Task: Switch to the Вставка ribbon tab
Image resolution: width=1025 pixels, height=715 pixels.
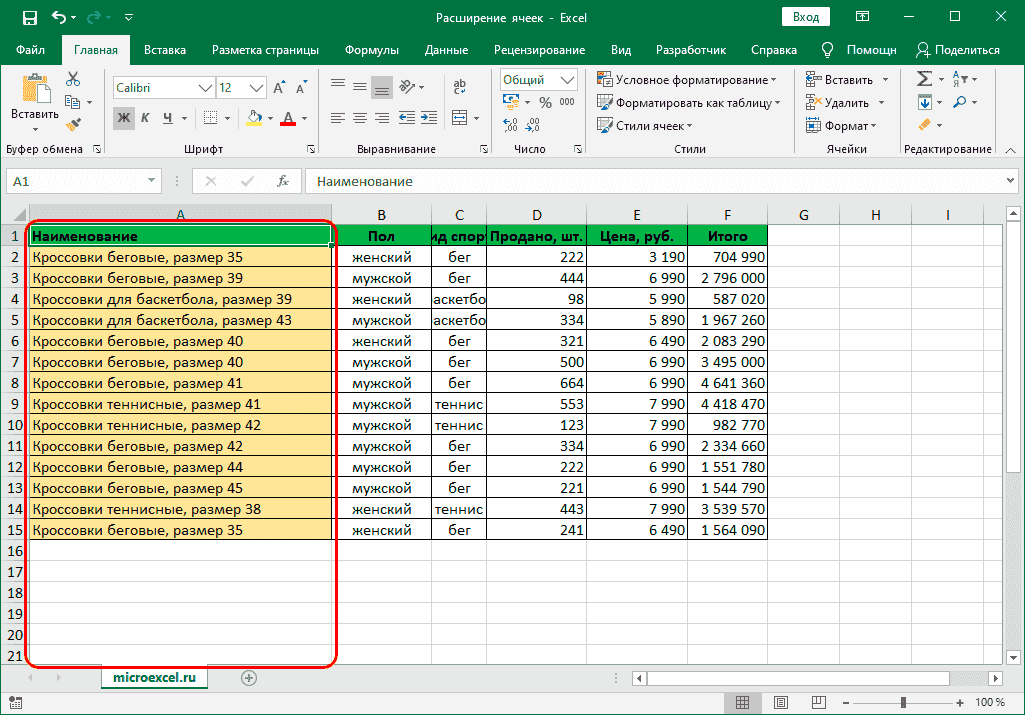Action: coord(165,50)
